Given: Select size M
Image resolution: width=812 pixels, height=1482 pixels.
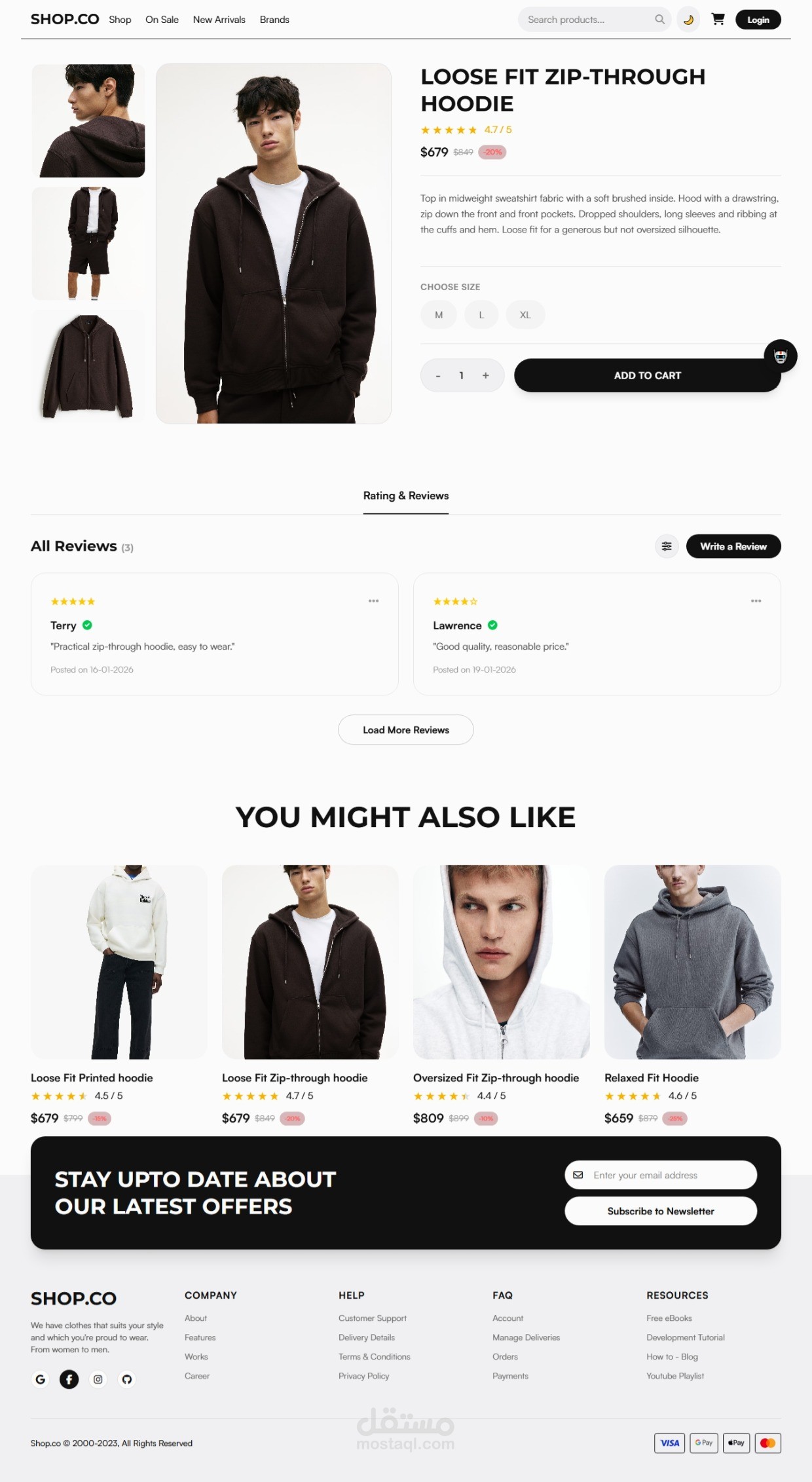Looking at the screenshot, I should point(439,315).
